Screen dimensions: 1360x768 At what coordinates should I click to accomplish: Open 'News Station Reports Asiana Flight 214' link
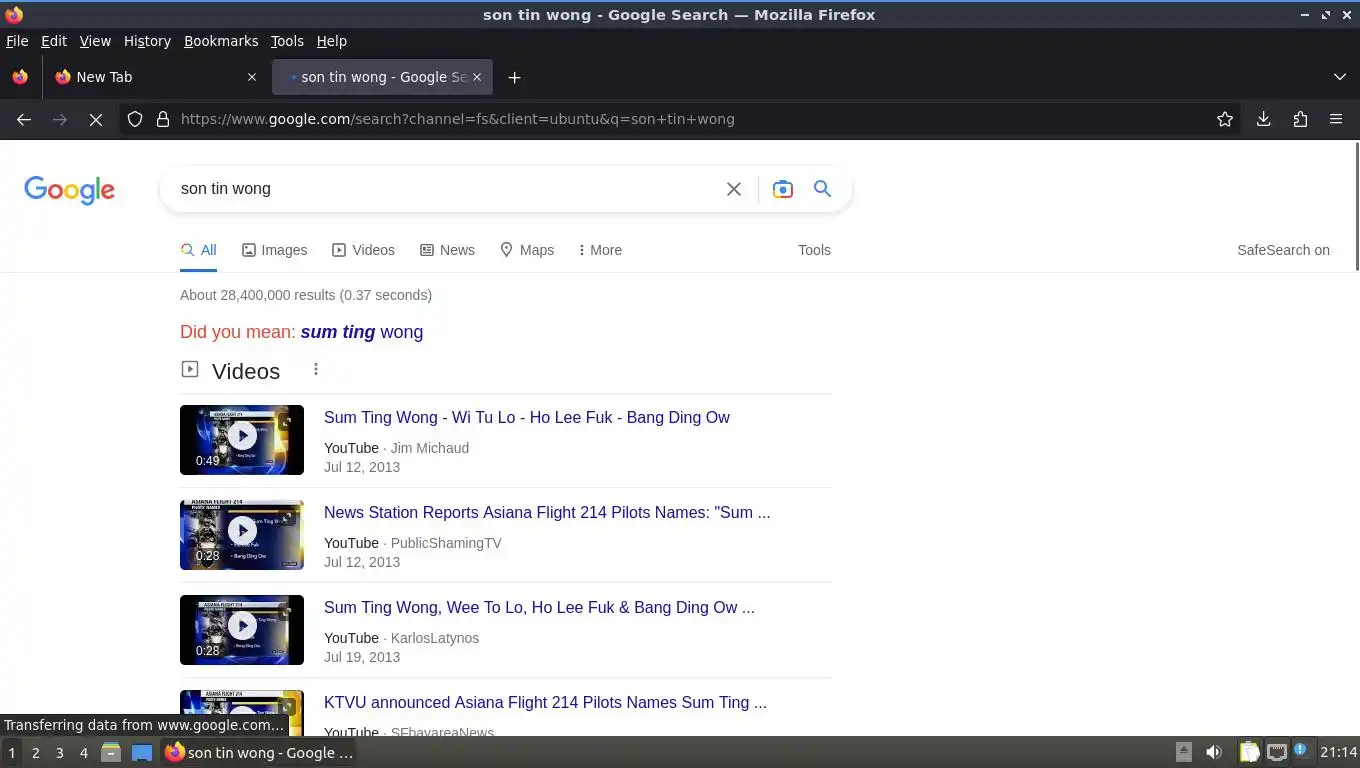pos(547,512)
